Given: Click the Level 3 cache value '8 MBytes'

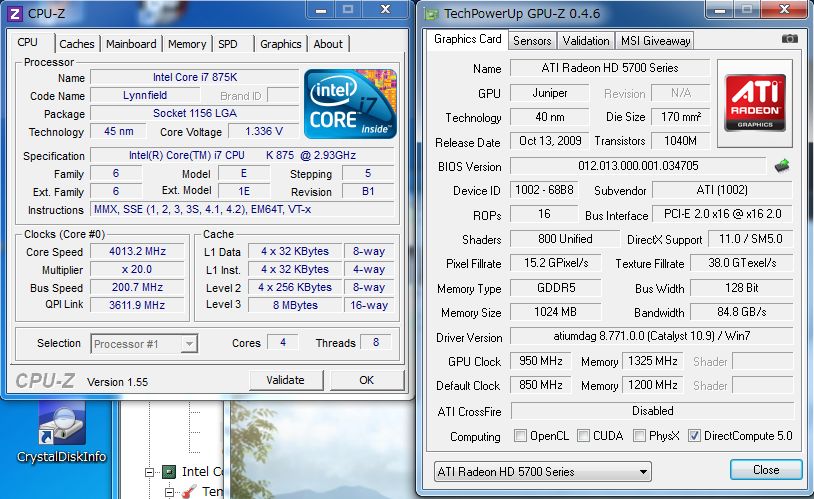Looking at the screenshot, I should pyautogui.click(x=295, y=305).
